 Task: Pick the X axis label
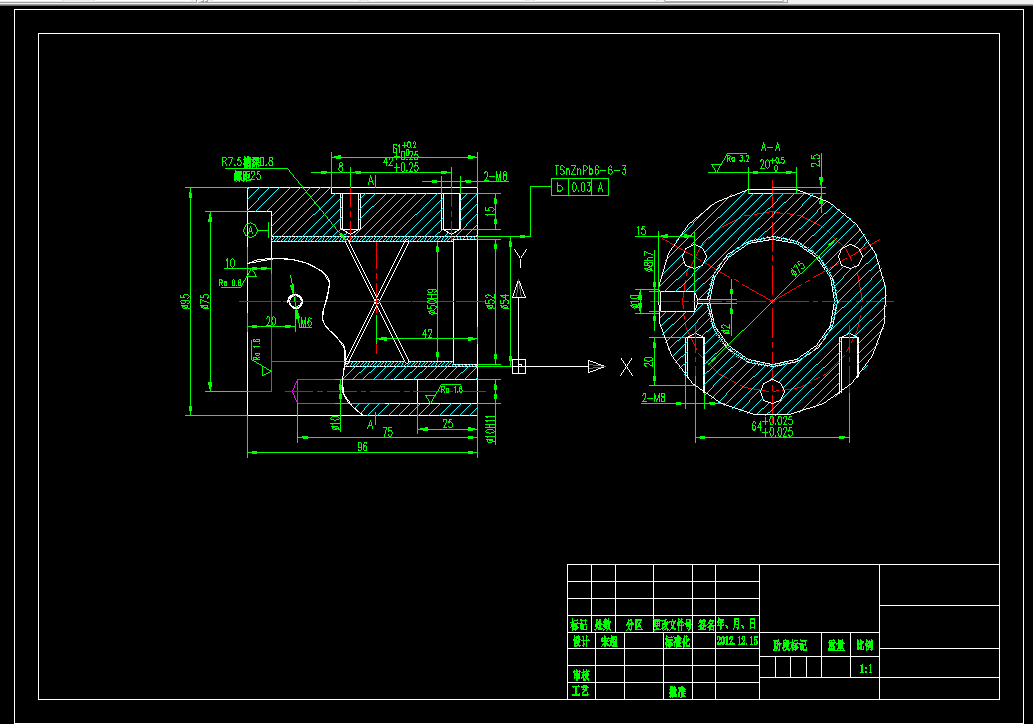[x=626, y=367]
